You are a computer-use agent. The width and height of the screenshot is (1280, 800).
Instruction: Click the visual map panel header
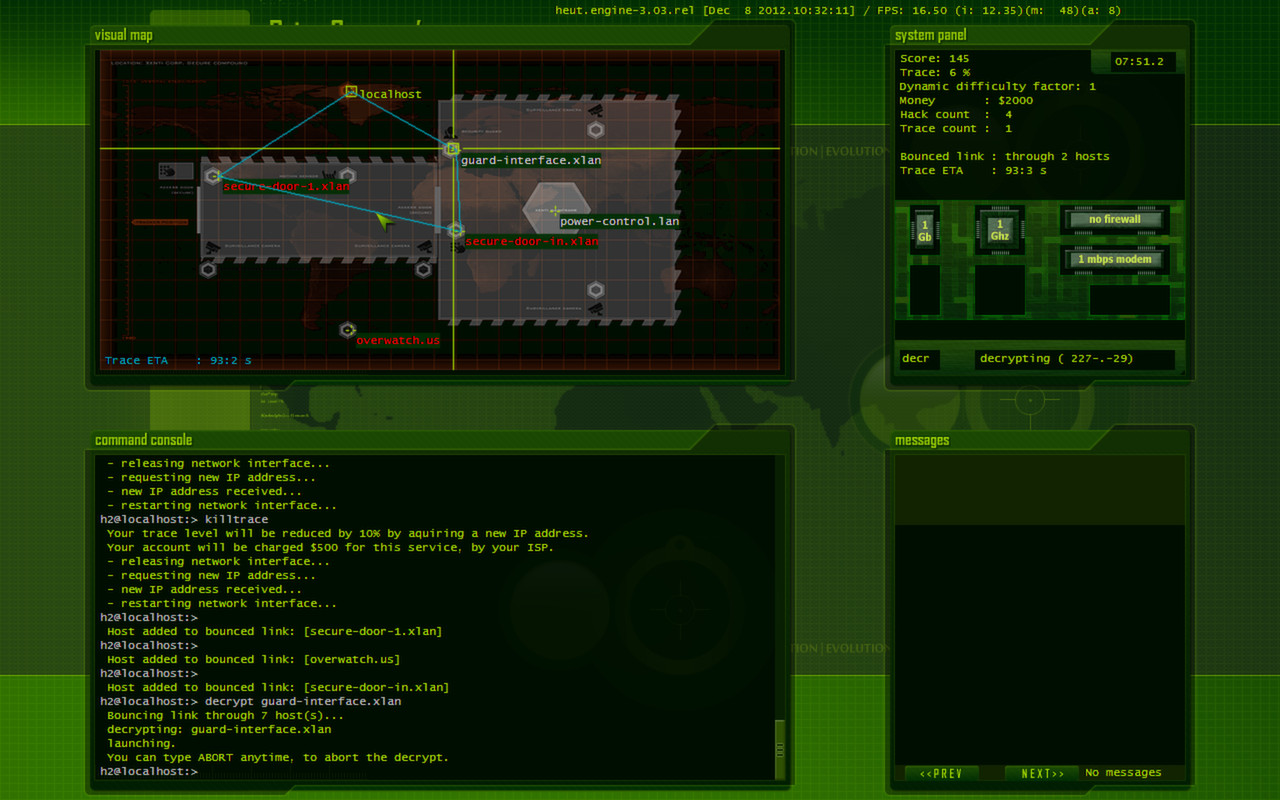coord(123,34)
